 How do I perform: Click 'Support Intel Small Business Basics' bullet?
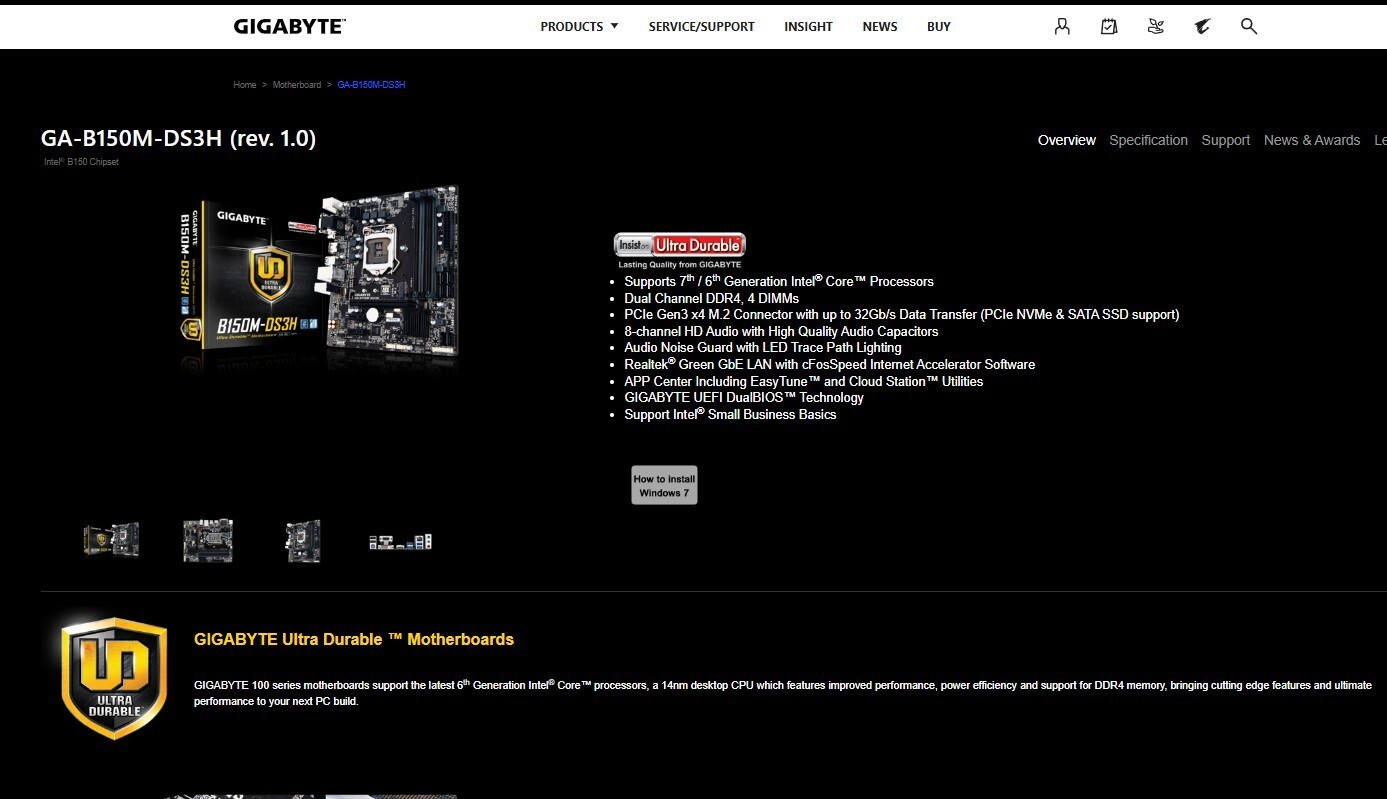click(x=730, y=414)
